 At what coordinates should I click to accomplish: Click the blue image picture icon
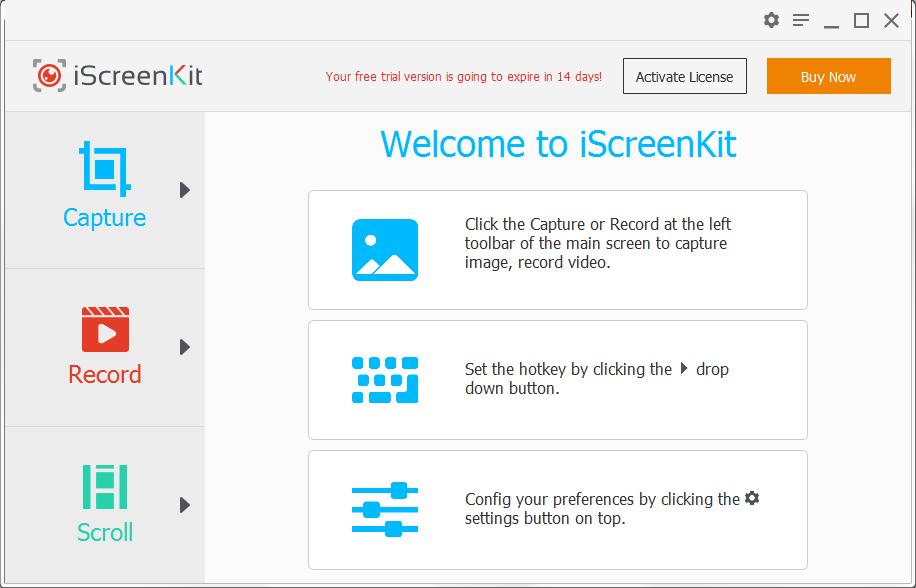pos(385,250)
